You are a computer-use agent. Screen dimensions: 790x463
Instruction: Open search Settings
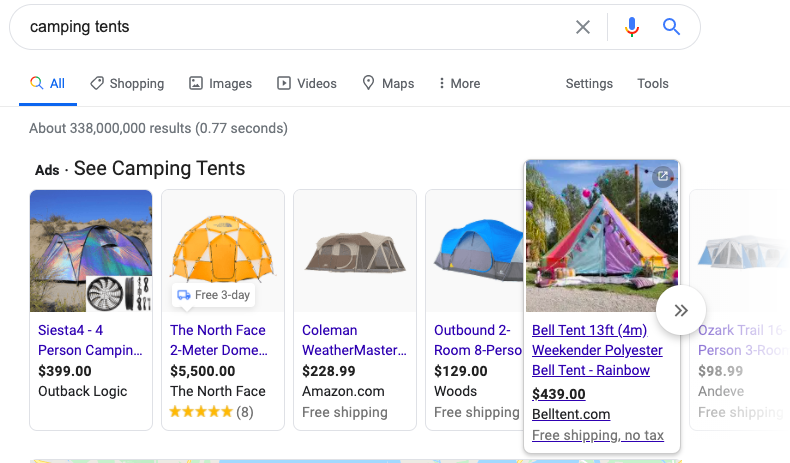(x=589, y=84)
